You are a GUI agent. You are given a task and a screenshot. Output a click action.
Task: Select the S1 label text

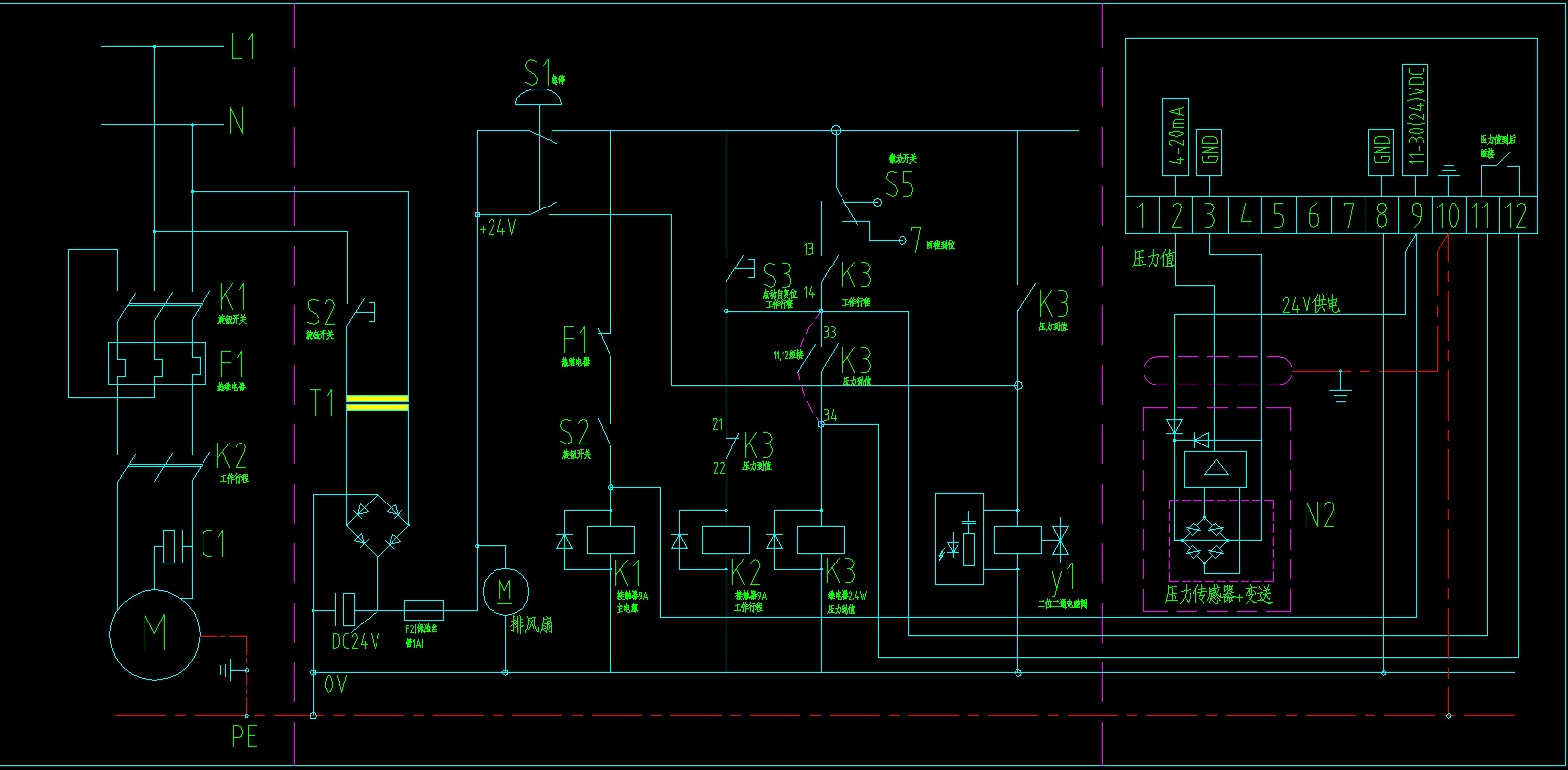click(537, 73)
